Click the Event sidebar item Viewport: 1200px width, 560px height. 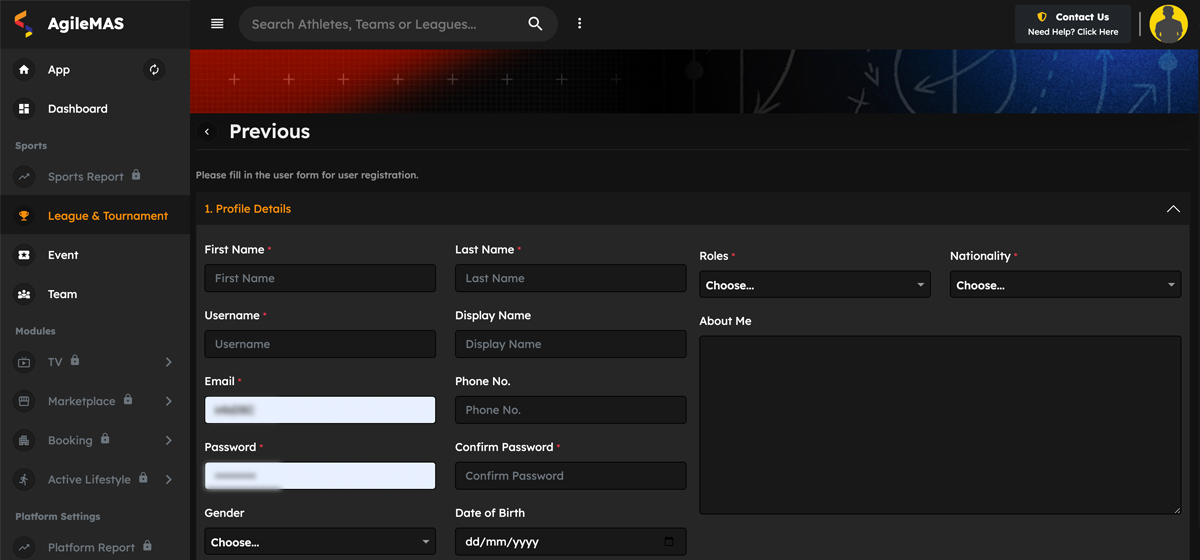coord(62,255)
